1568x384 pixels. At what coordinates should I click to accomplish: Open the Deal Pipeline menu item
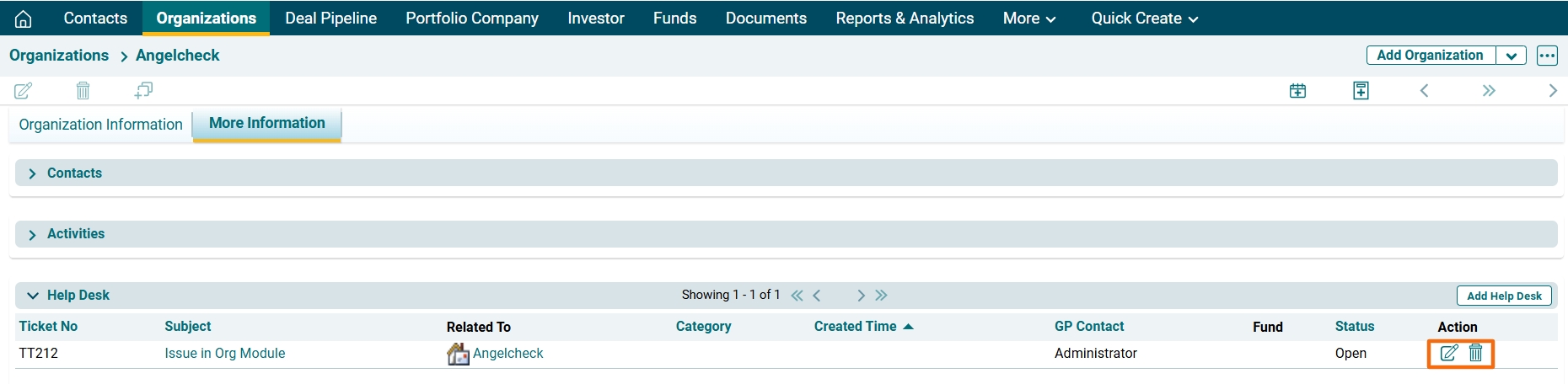tap(330, 19)
